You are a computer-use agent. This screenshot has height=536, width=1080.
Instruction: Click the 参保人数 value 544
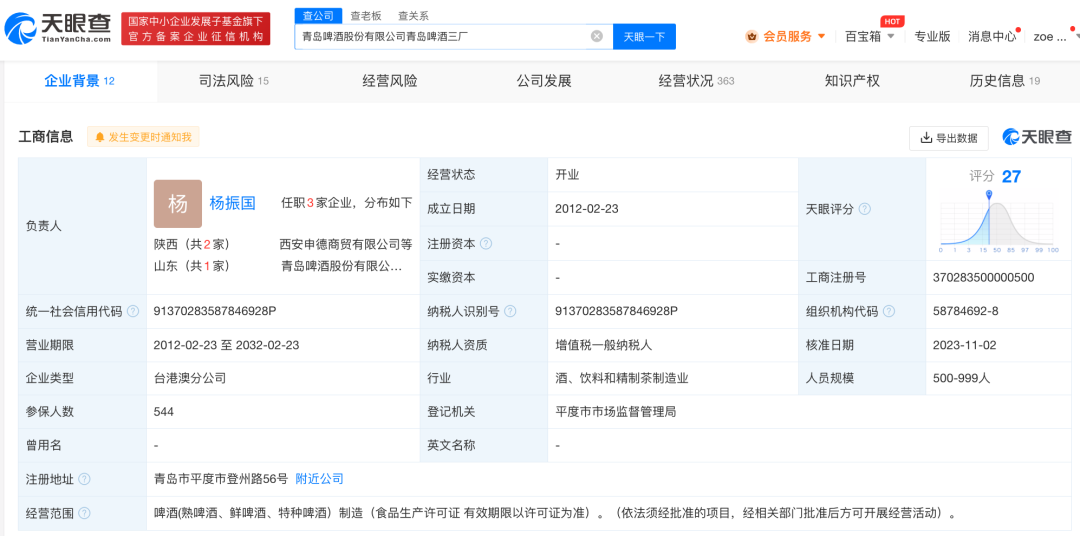click(164, 412)
